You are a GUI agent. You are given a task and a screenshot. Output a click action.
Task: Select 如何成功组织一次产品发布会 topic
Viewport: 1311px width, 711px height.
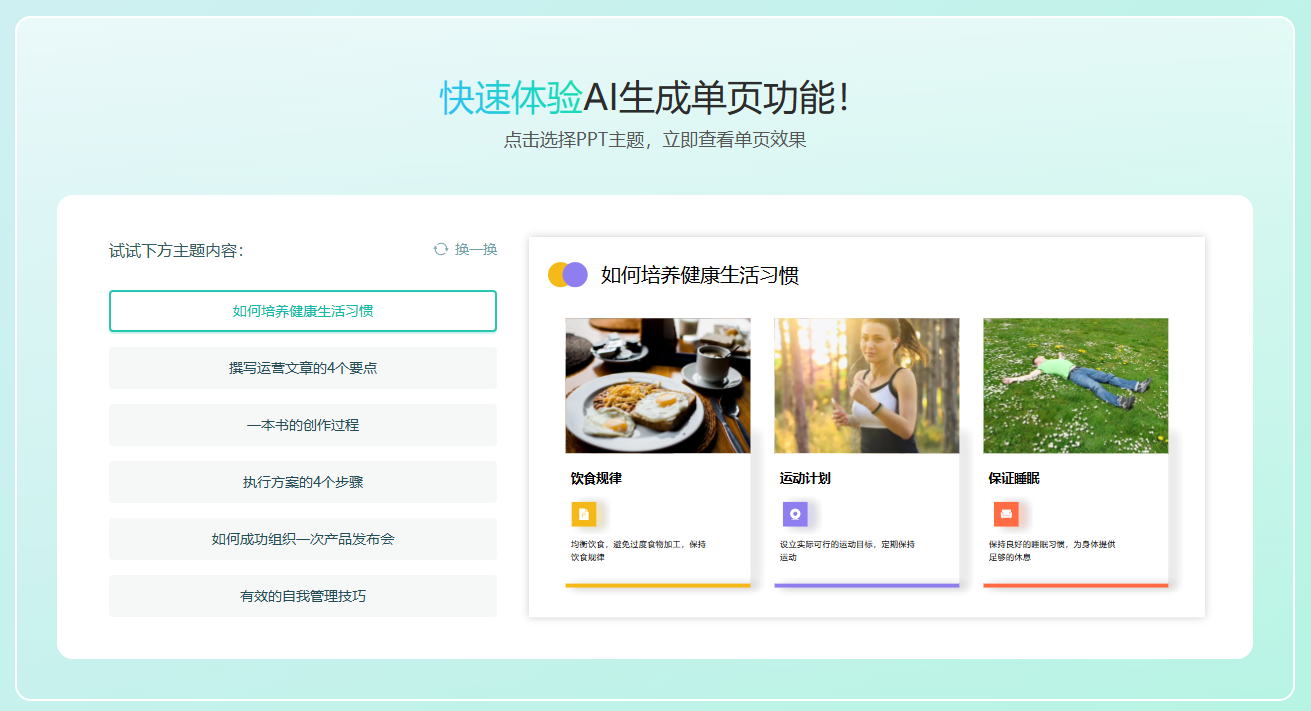click(303, 539)
